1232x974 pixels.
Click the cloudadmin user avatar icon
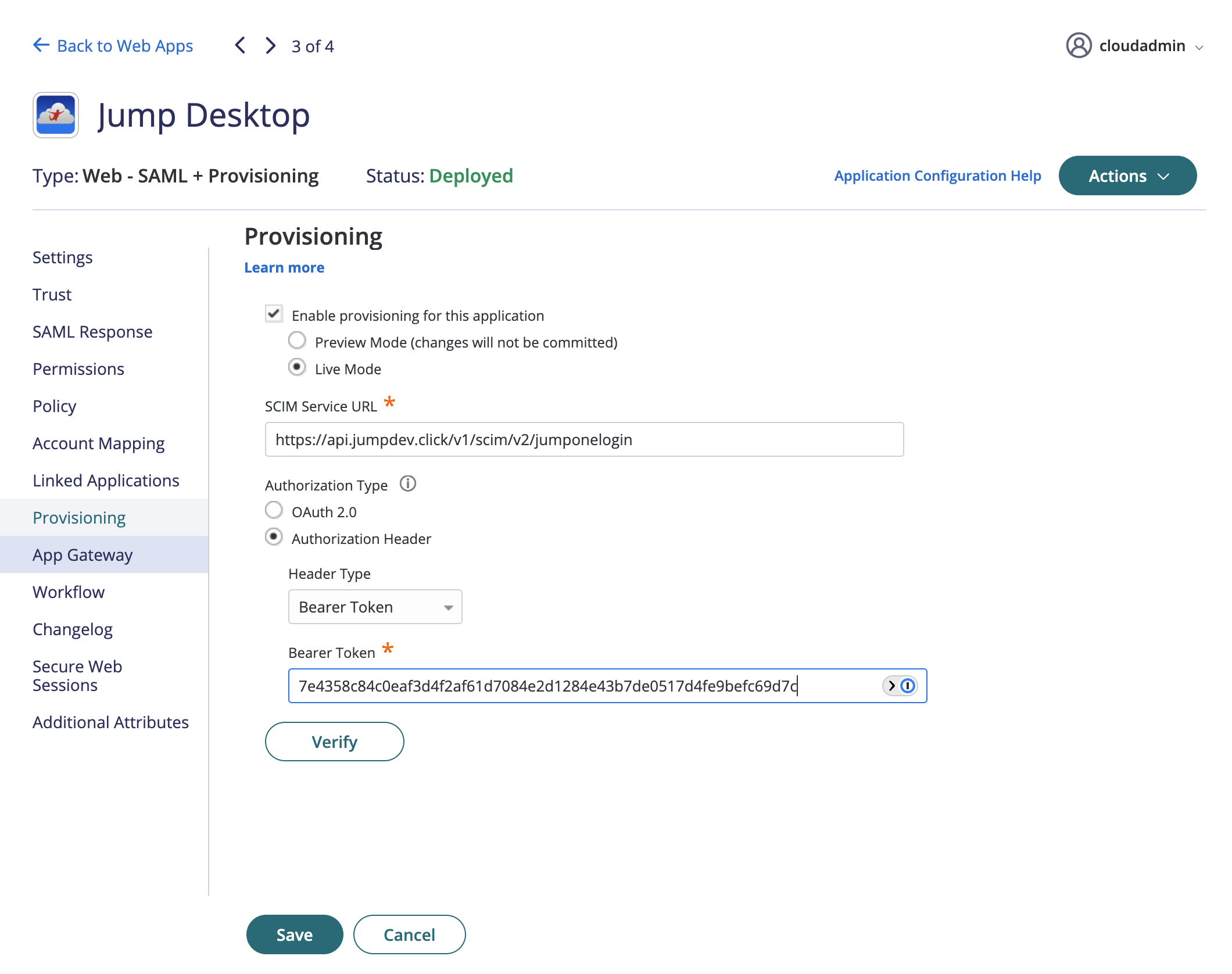pos(1079,45)
